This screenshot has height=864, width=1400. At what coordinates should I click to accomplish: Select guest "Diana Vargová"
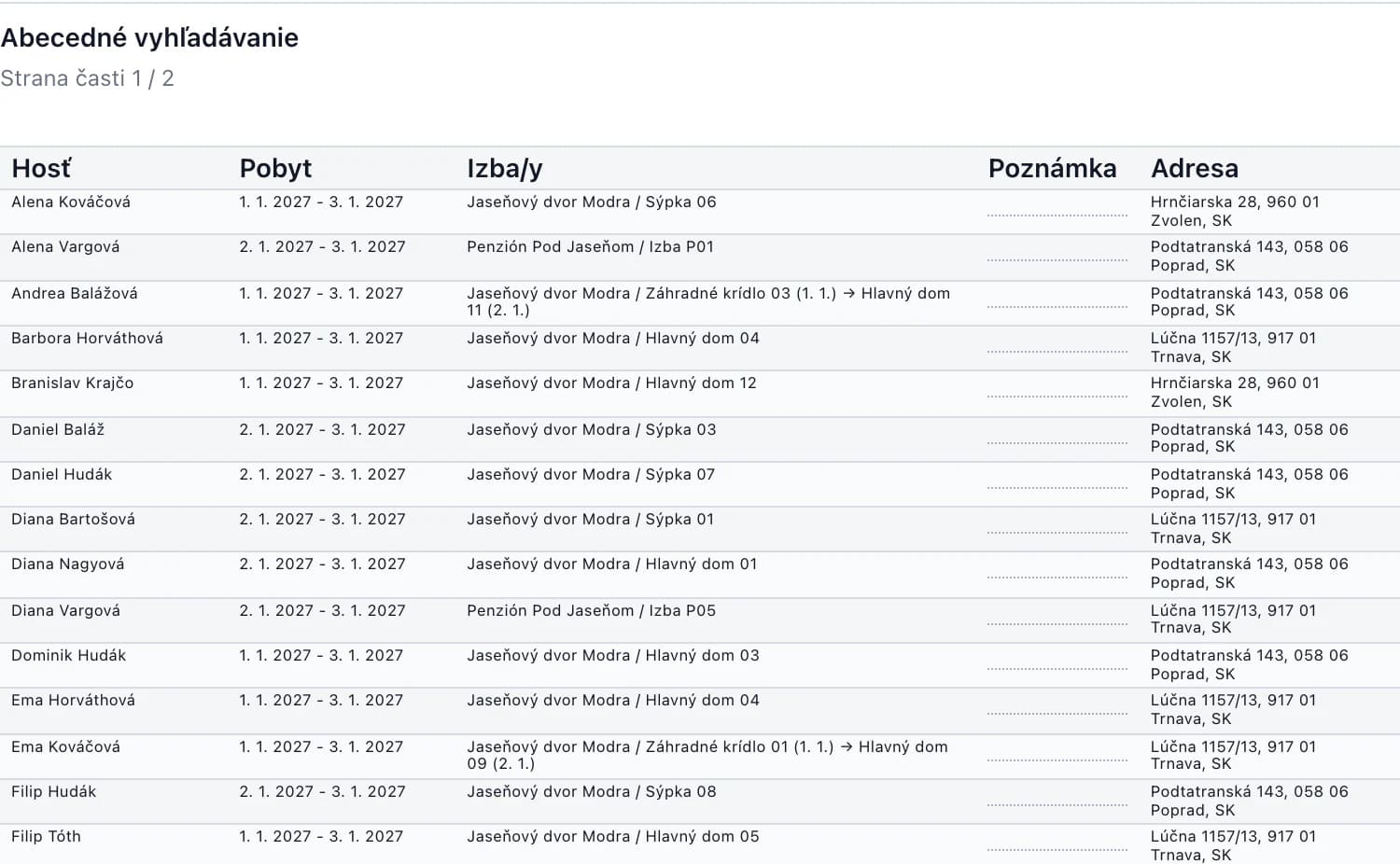tap(65, 610)
